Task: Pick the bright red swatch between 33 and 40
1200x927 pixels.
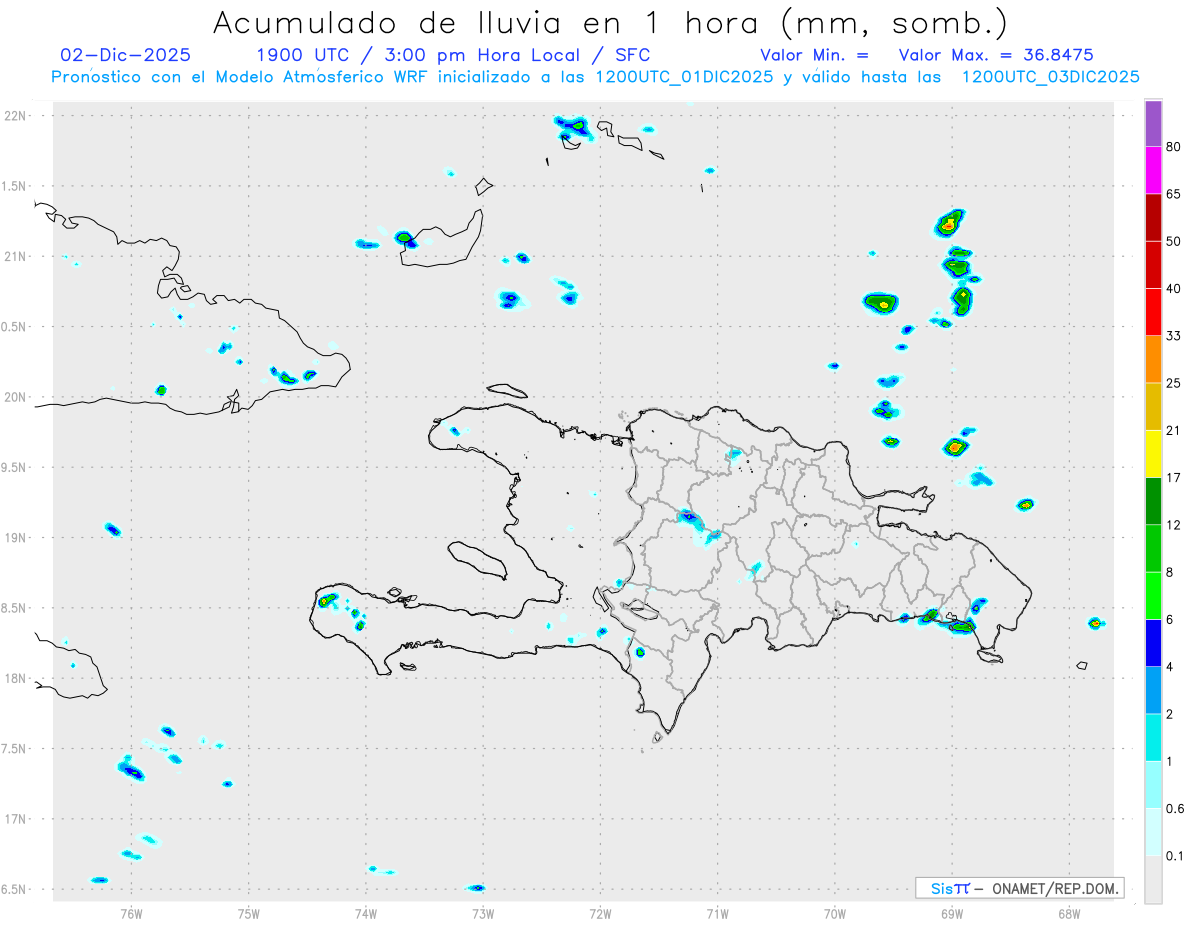Action: click(1153, 312)
